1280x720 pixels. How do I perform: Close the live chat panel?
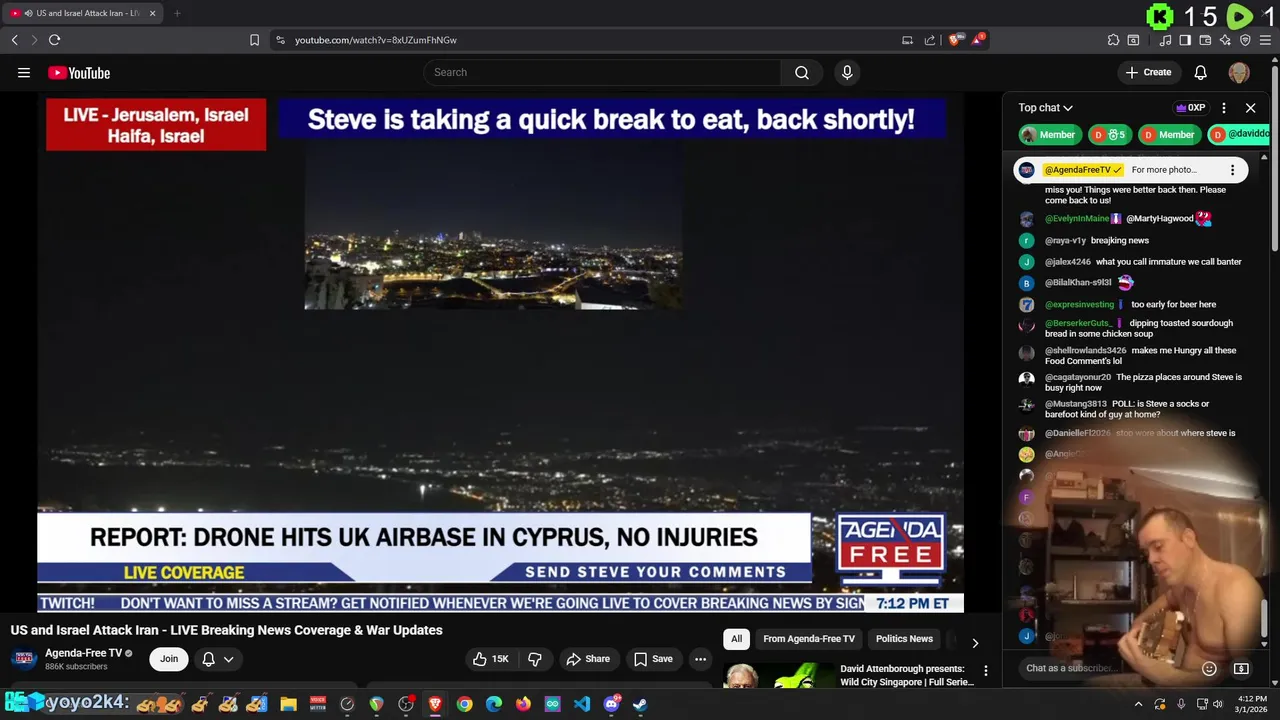point(1250,108)
